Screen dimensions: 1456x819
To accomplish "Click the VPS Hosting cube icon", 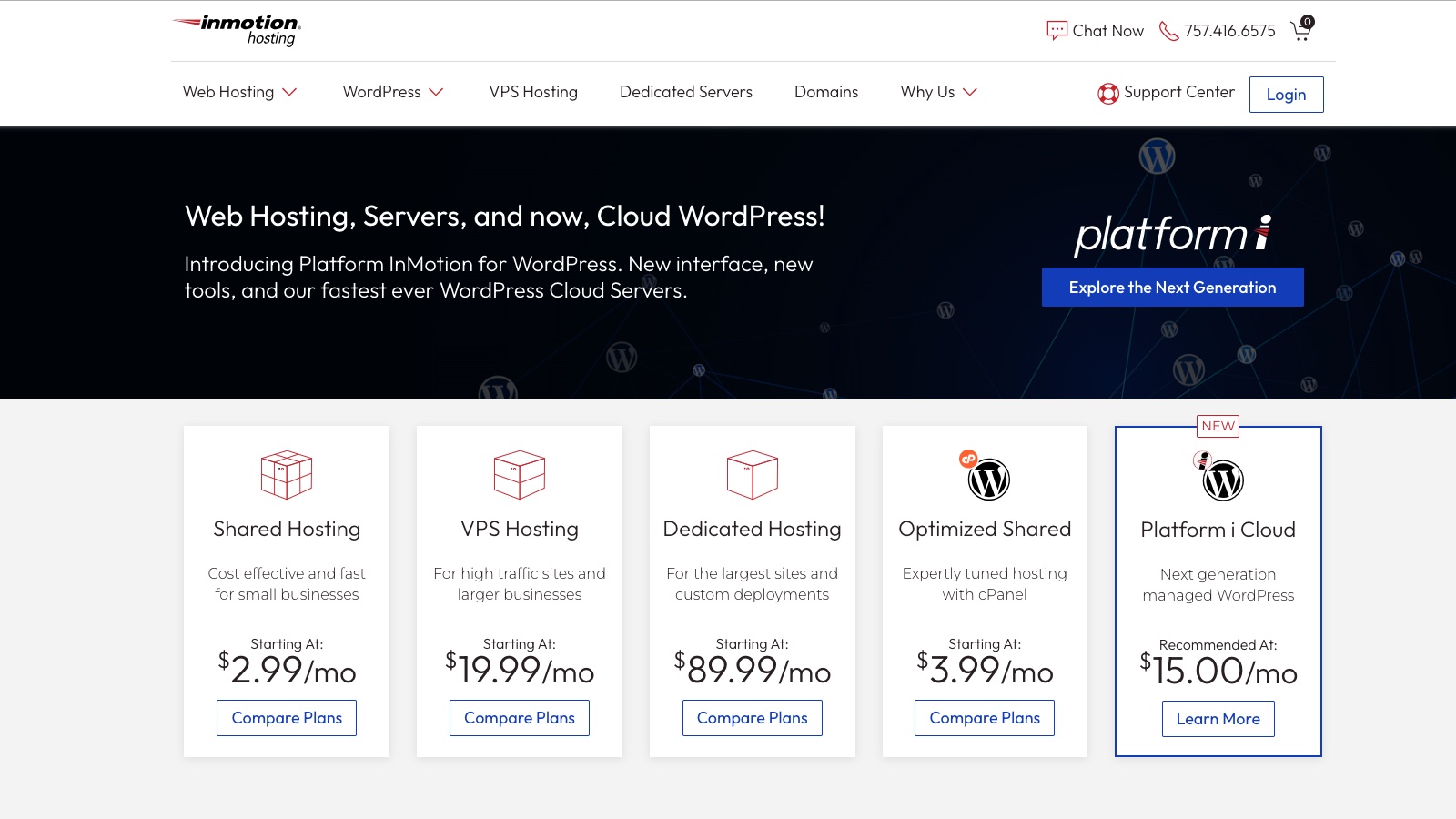I will (520, 474).
